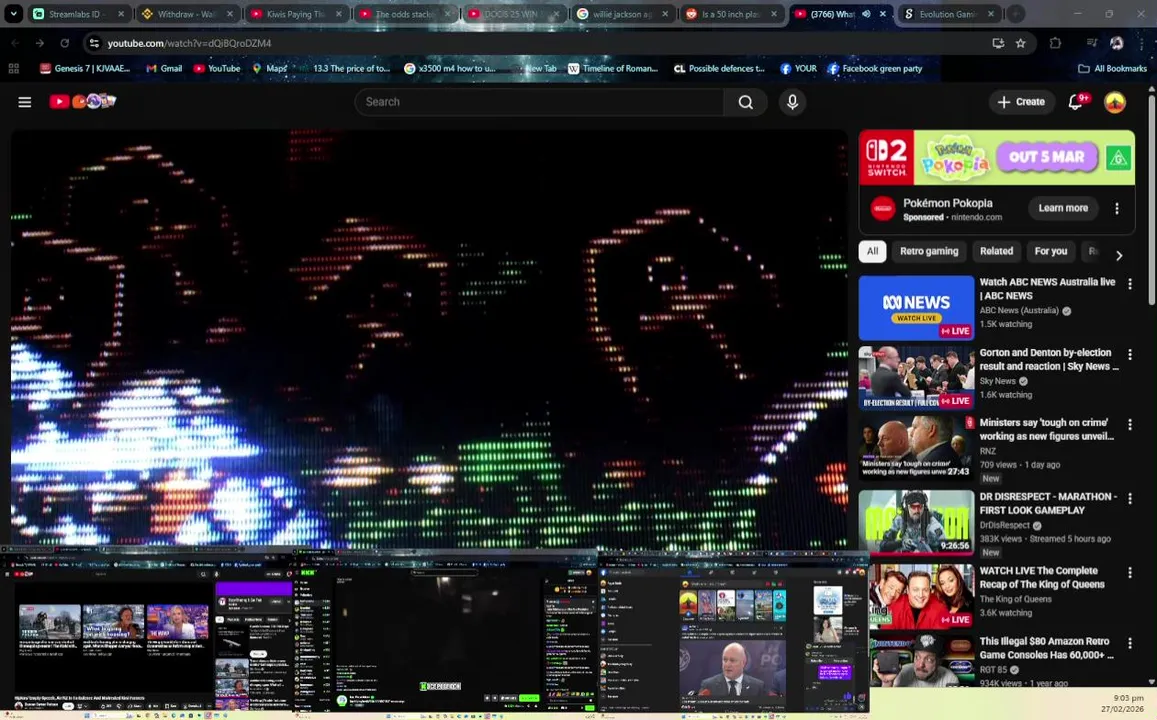Click the page vertical scrollbar
This screenshot has height=720, width=1157.
tap(1151, 199)
